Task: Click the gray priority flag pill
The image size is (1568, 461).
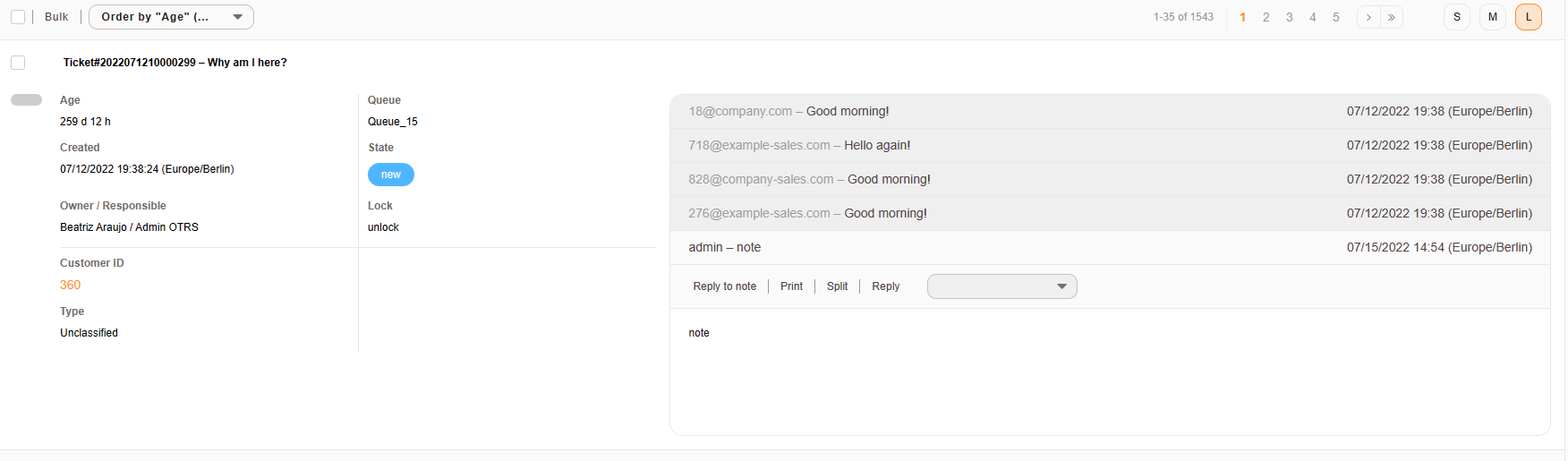Action: 26,100
